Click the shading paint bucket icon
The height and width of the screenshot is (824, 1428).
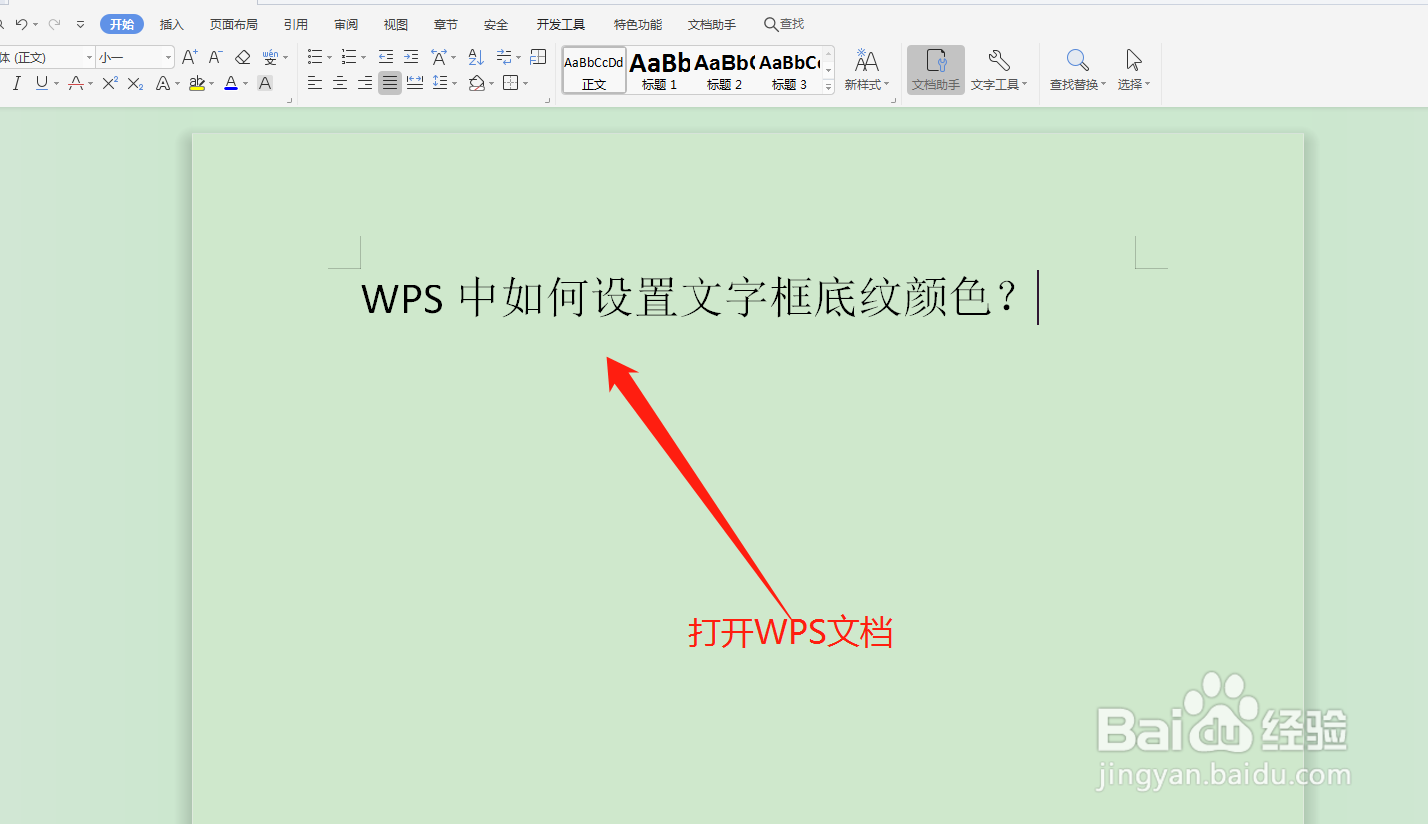[477, 83]
